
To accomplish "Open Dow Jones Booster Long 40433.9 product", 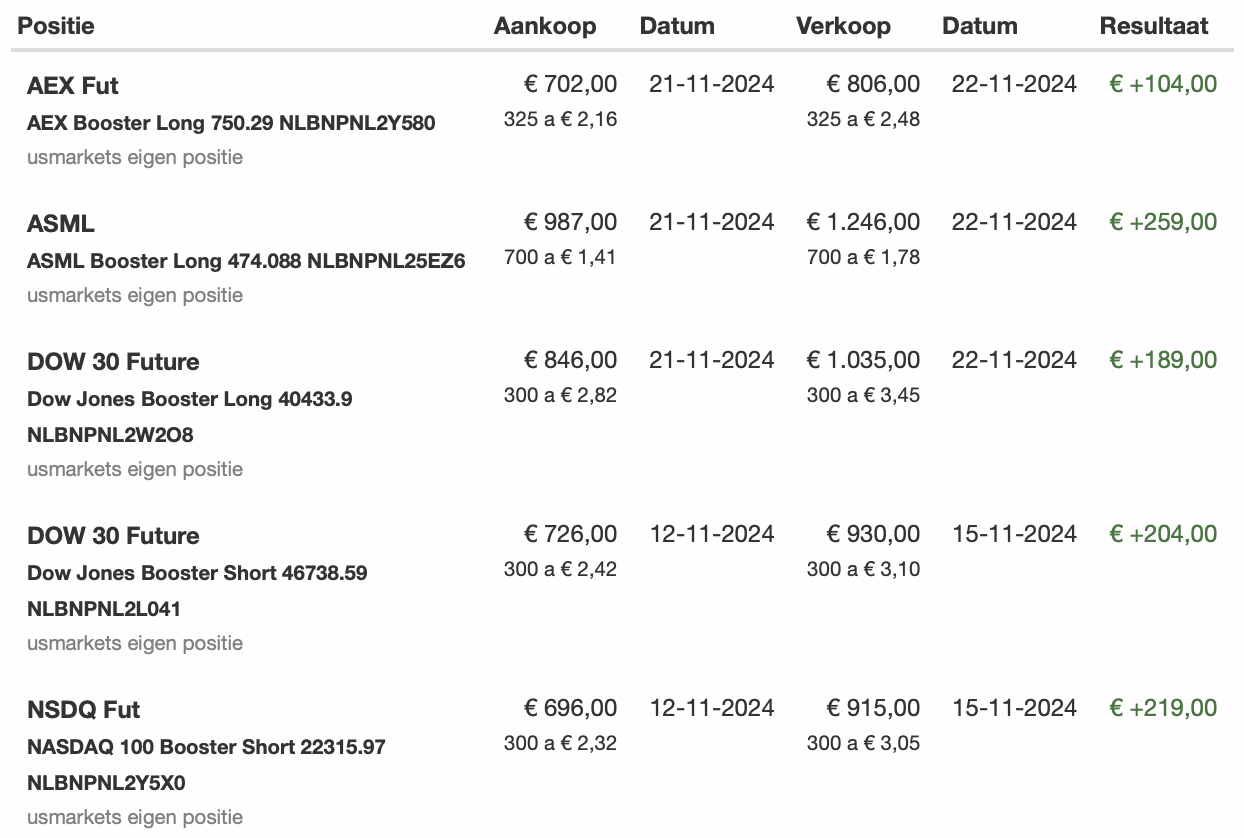I will (x=190, y=400).
